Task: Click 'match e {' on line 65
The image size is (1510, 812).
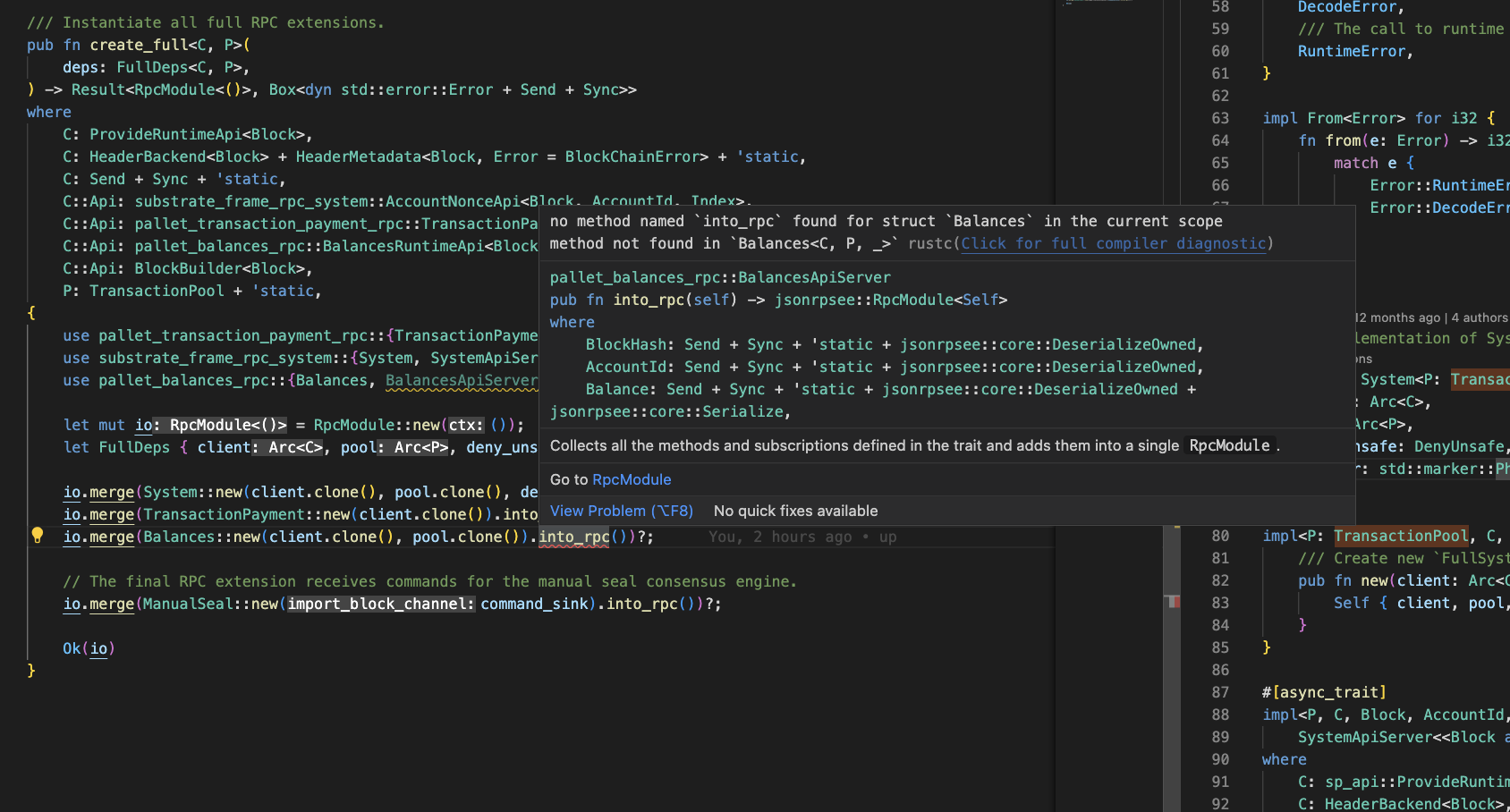Action: pos(1374,163)
